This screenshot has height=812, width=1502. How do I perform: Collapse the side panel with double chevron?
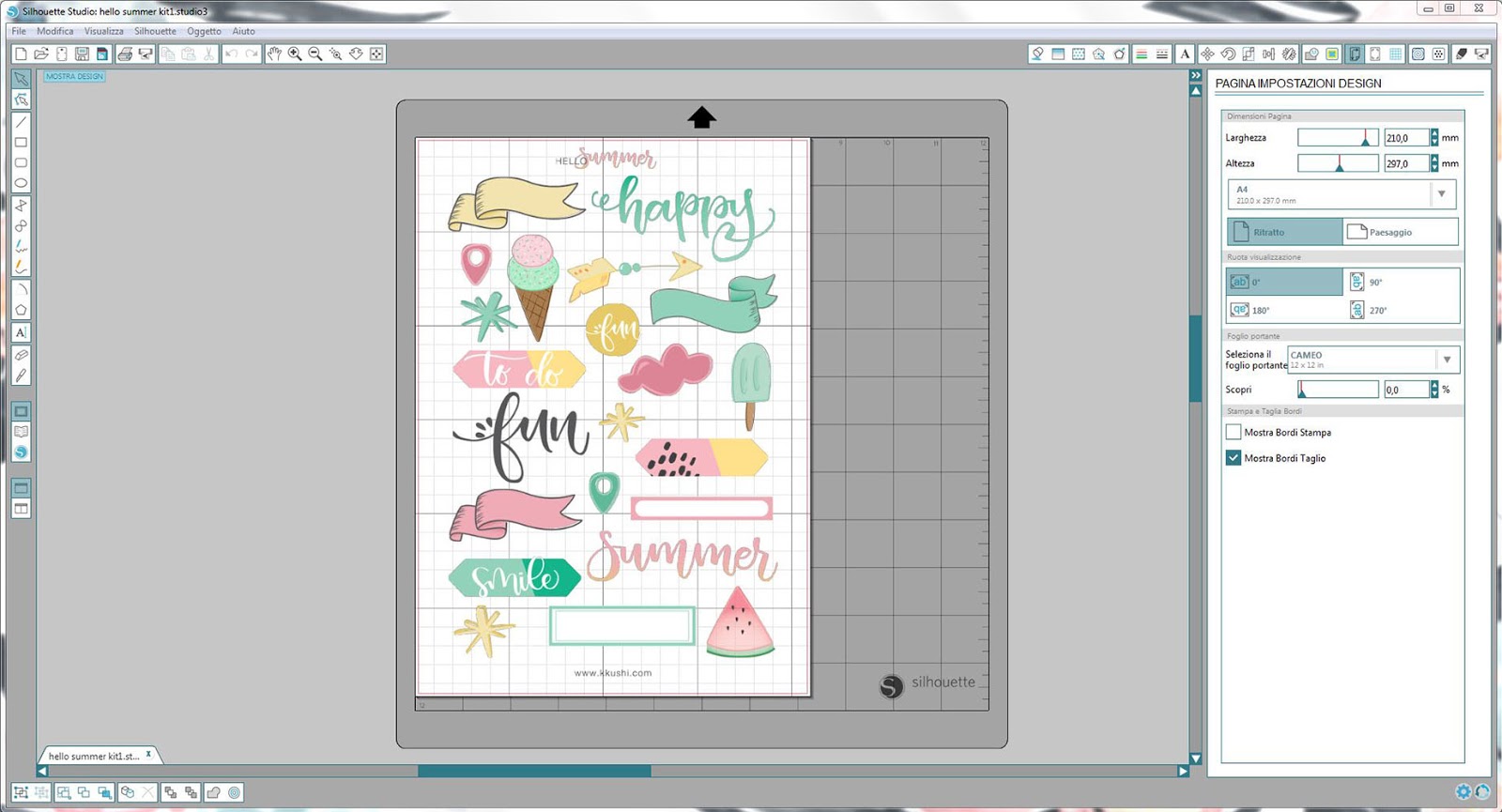point(1195,75)
